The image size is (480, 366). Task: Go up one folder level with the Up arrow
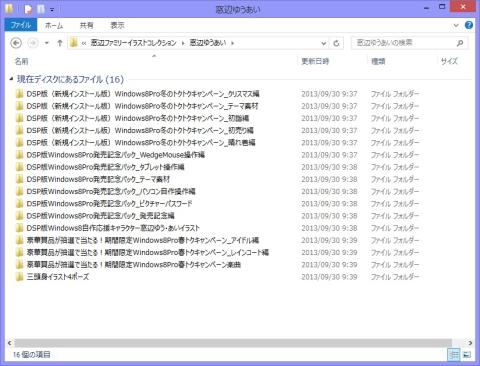coord(60,43)
